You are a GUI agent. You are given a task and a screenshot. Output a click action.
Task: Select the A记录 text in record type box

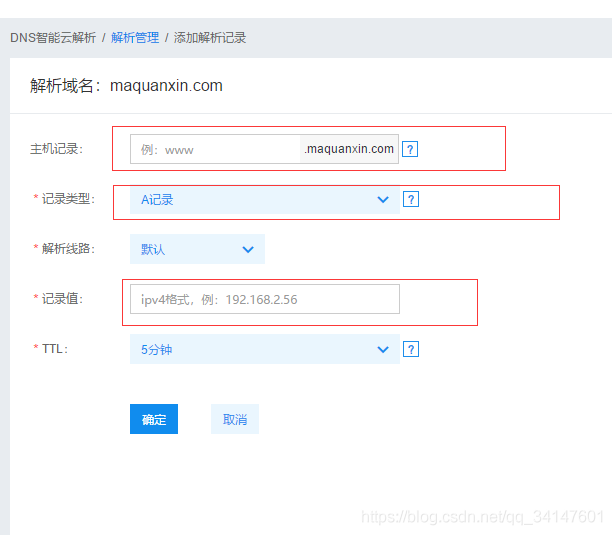pyautogui.click(x=158, y=200)
